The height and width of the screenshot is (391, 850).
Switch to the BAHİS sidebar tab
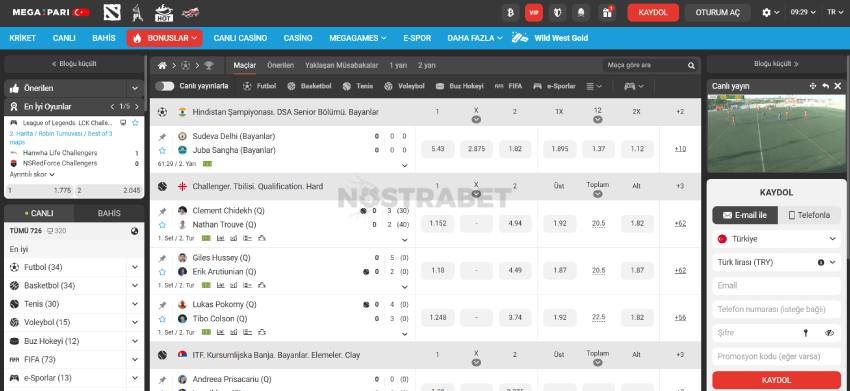click(109, 214)
